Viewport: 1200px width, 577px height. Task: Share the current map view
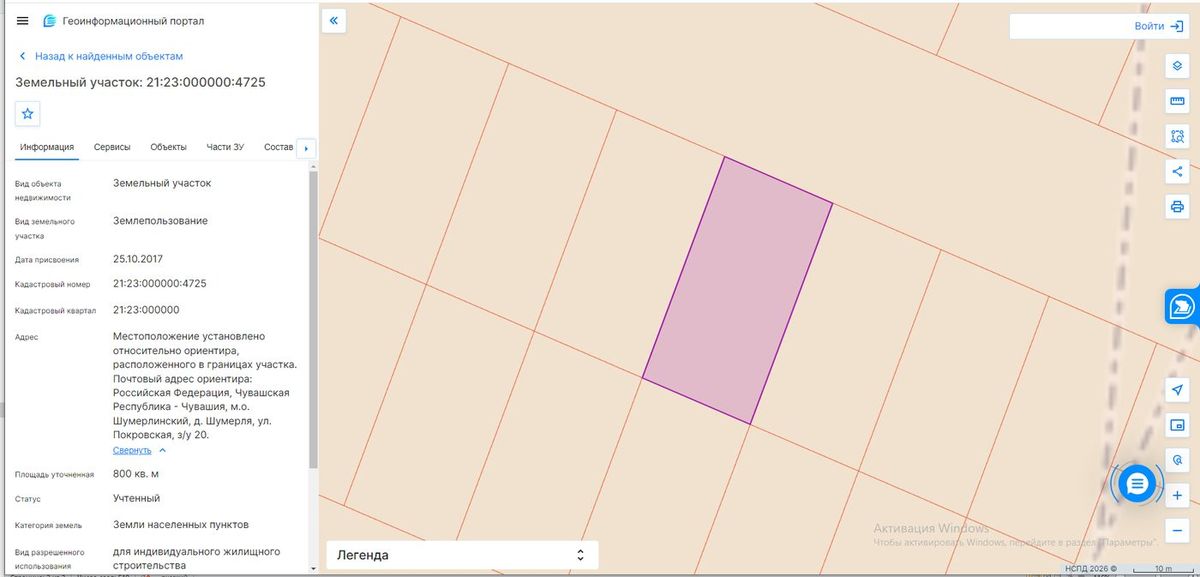[x=1177, y=172]
